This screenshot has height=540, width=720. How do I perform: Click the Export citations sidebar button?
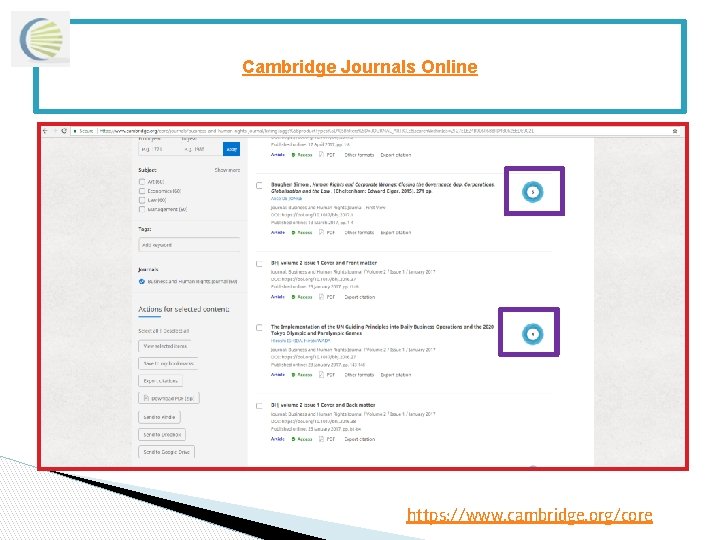(160, 381)
